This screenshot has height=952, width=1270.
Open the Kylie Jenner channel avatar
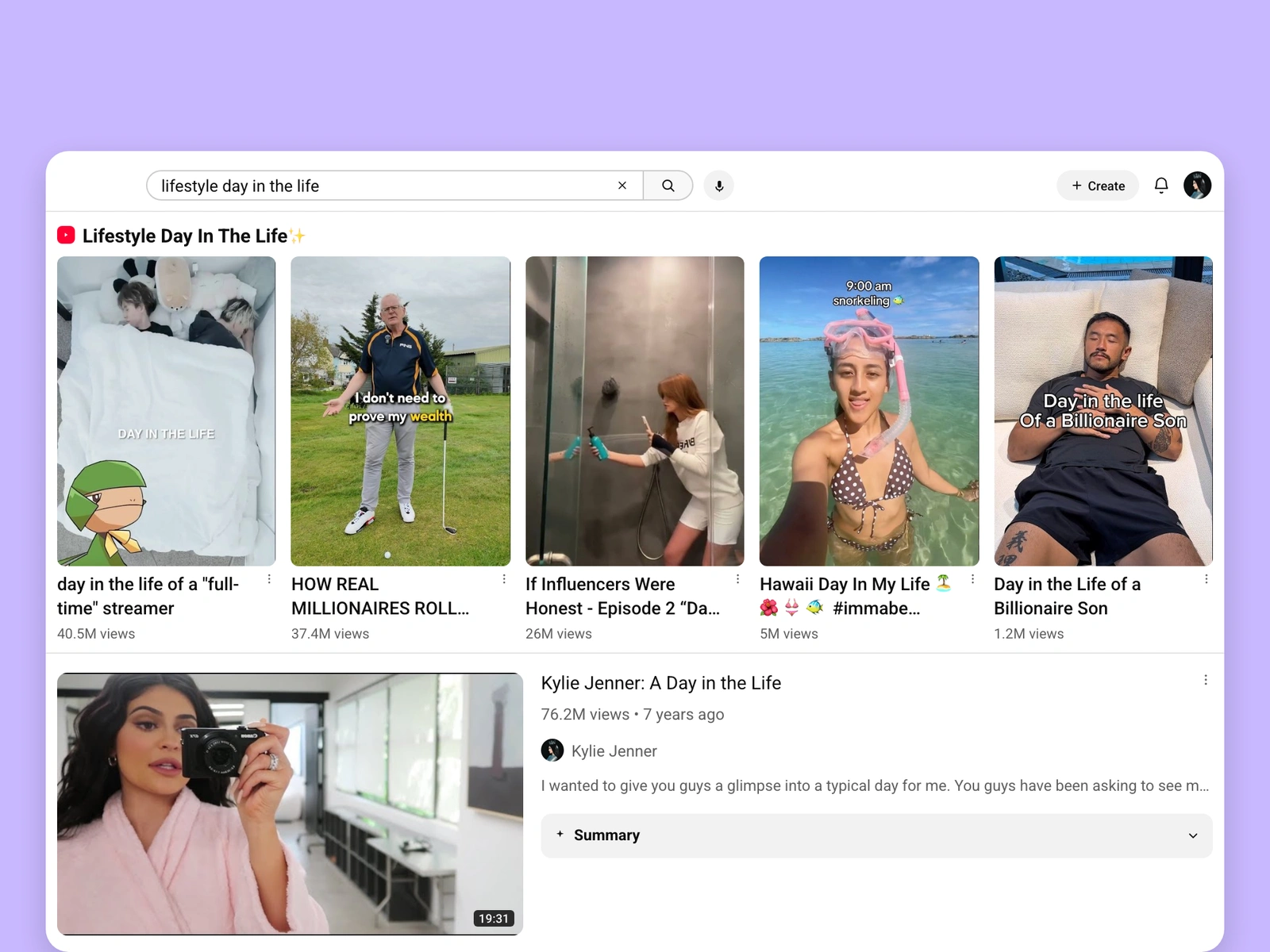click(552, 750)
